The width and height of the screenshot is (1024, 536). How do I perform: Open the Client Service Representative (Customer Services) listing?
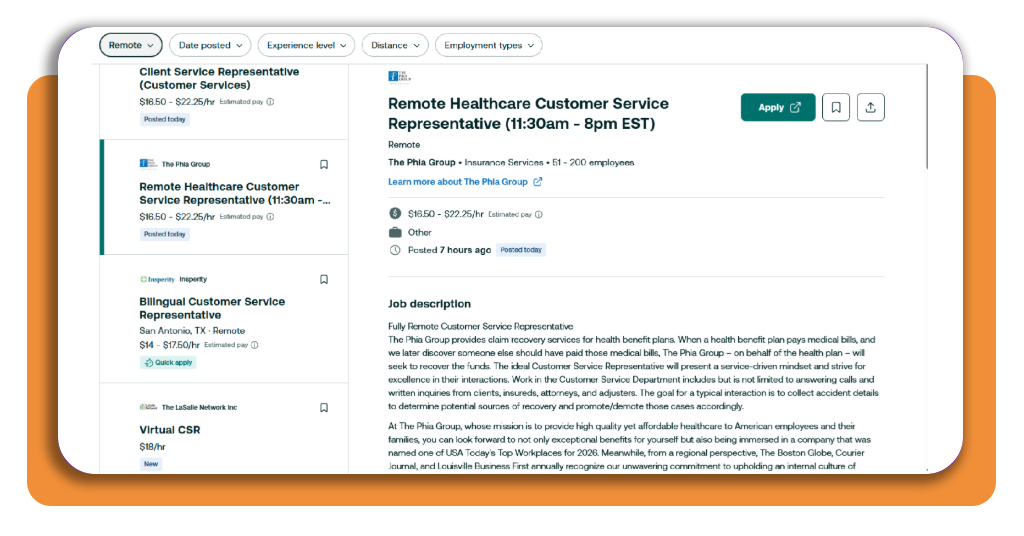[219, 78]
